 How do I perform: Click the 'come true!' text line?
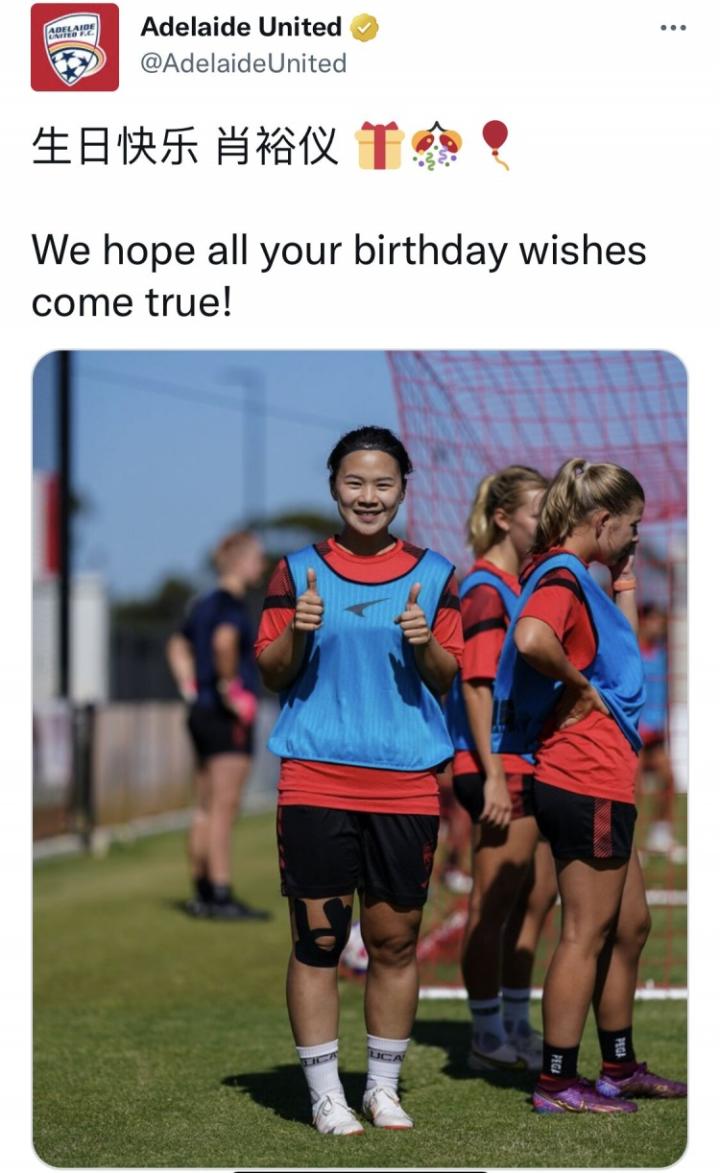coord(132,302)
